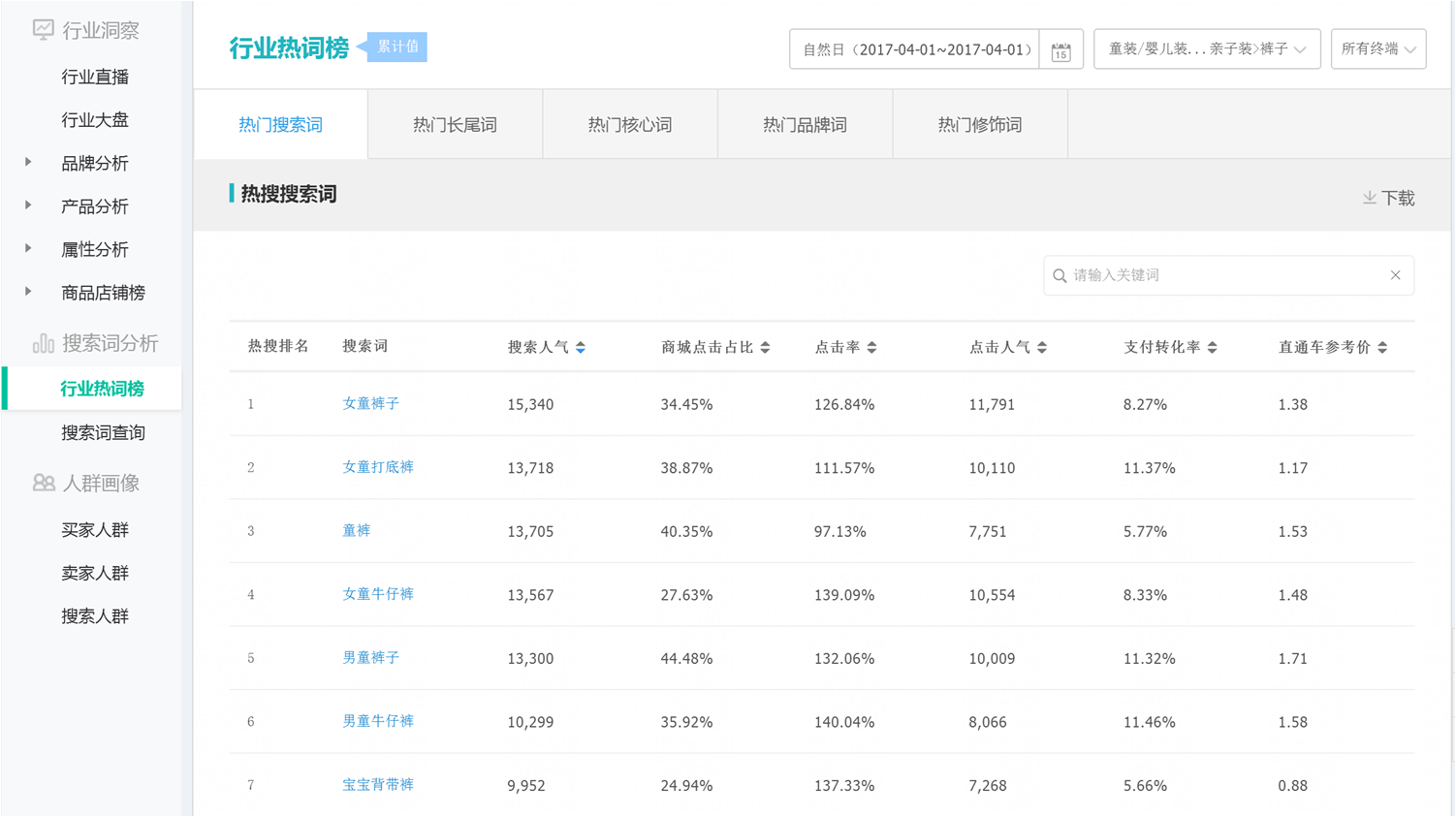Click the search popularity value 15,340
This screenshot has height=817, width=1456.
[530, 404]
